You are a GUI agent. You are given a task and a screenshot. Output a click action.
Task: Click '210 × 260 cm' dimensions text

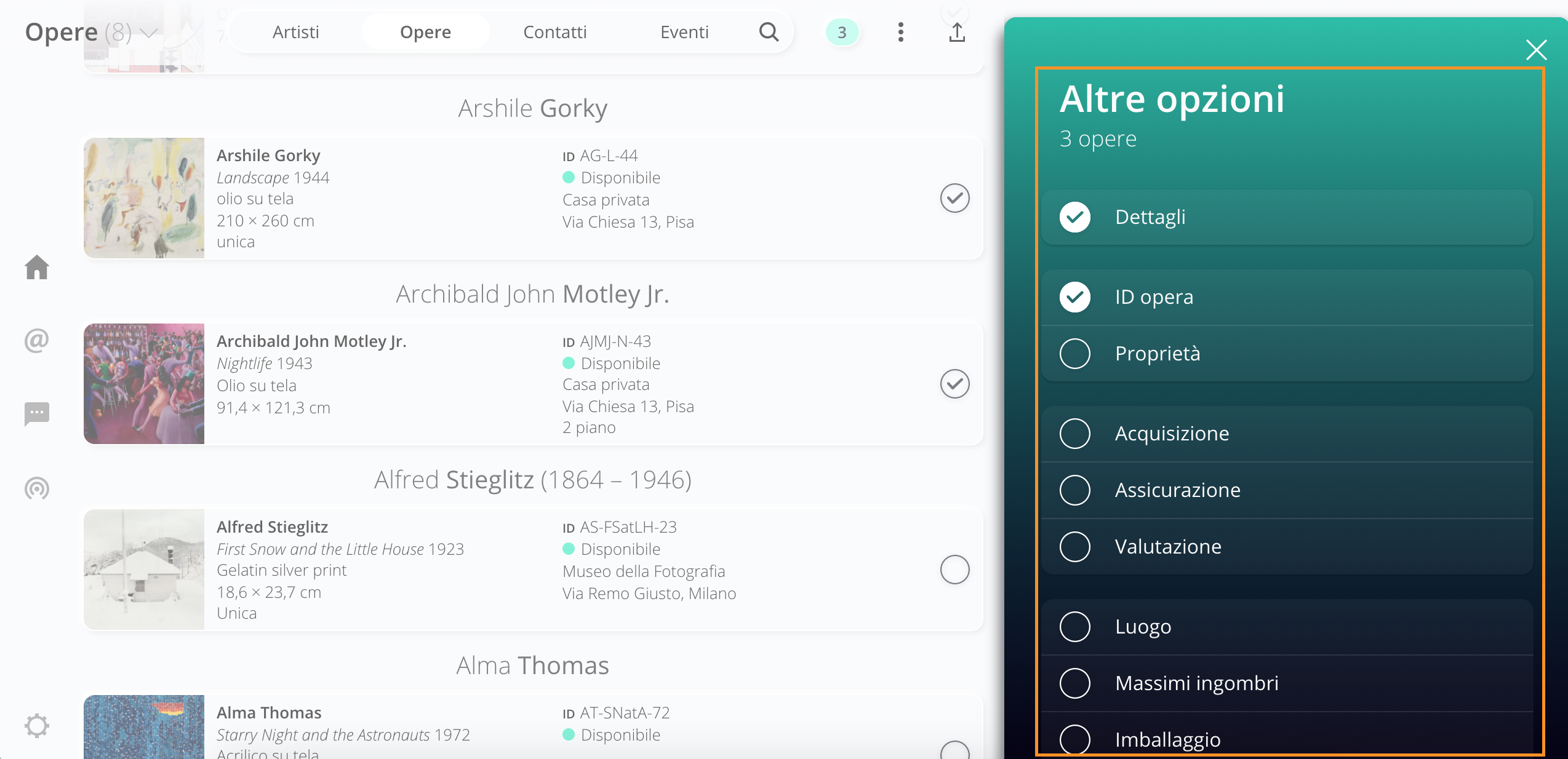point(265,221)
